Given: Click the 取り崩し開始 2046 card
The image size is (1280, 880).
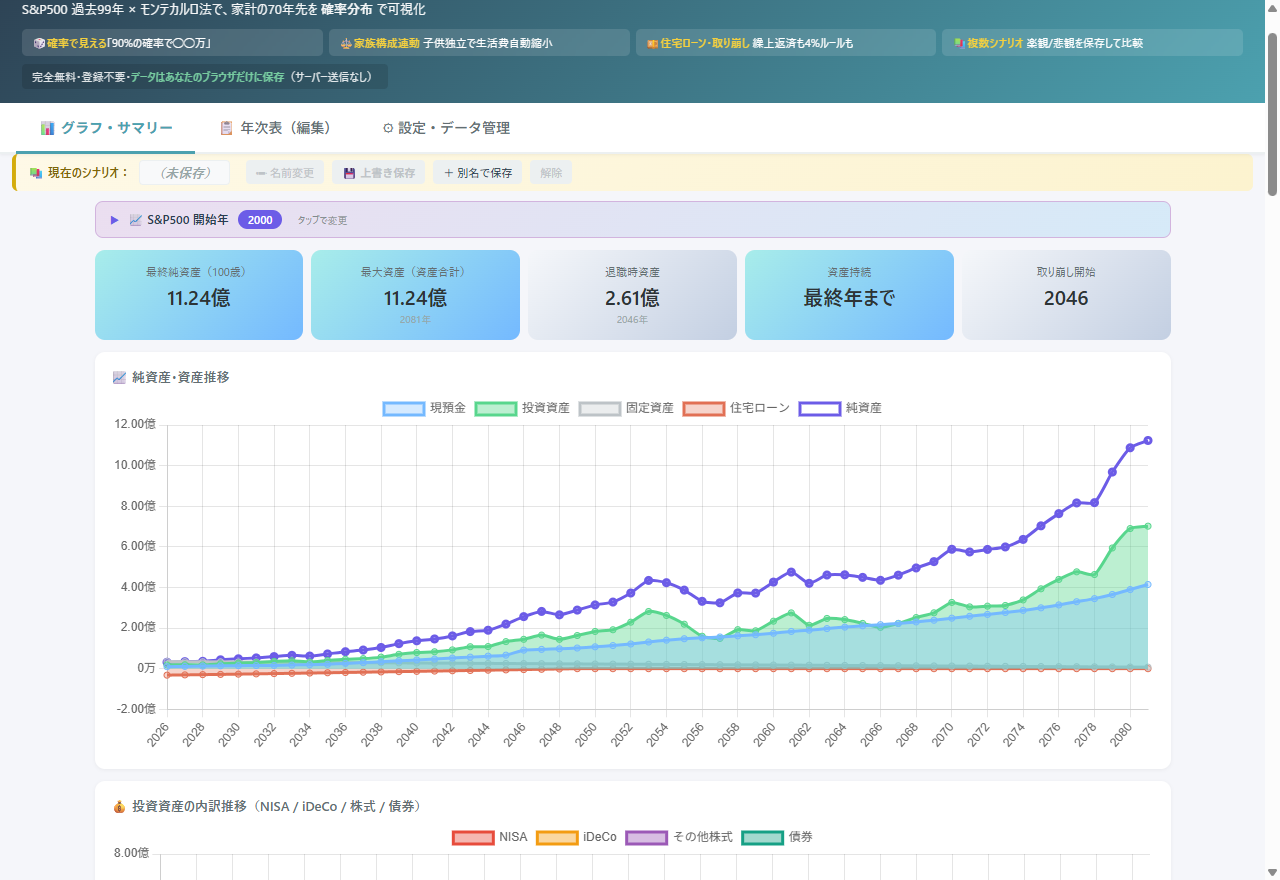Looking at the screenshot, I should [x=1066, y=295].
